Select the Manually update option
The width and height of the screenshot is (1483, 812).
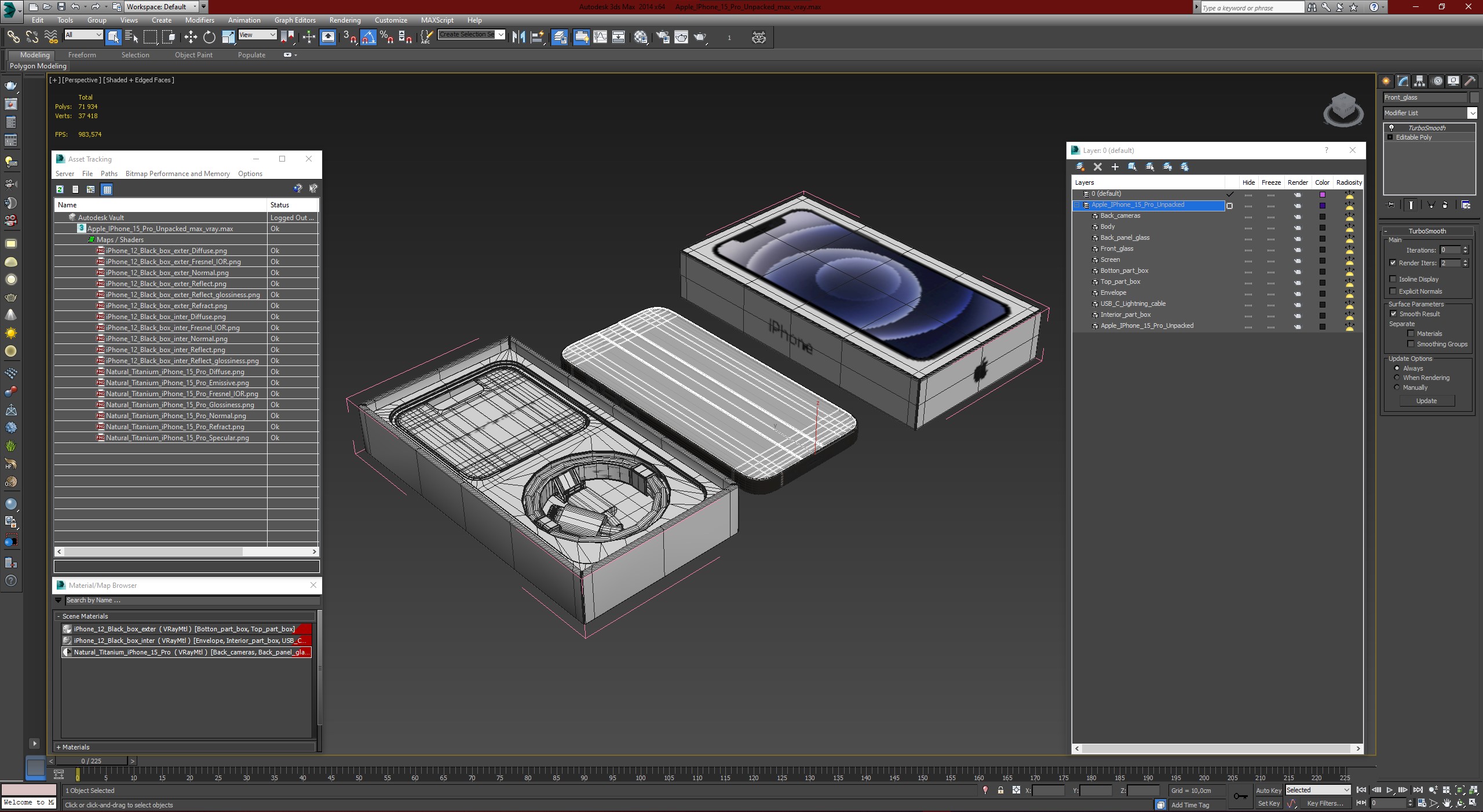tap(1397, 387)
